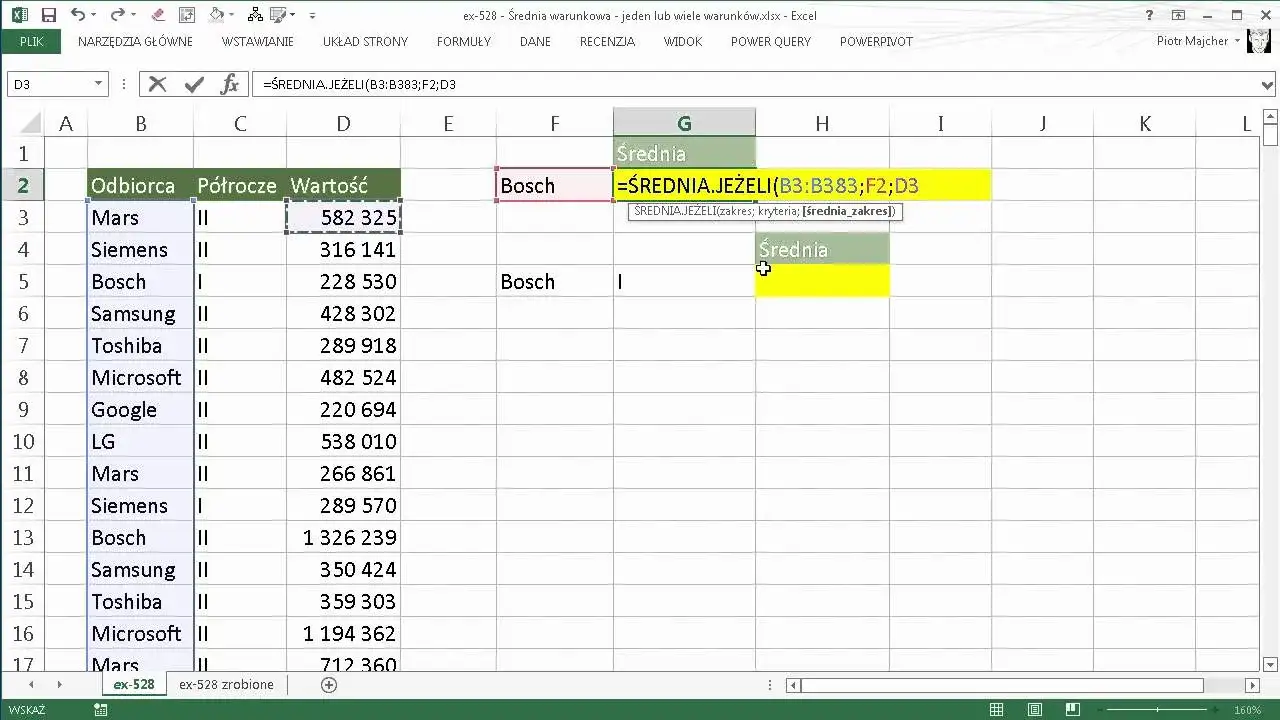Screen dimensions: 1280x720
Task: Switch to Normal view in status bar
Action: pyautogui.click(x=996, y=710)
